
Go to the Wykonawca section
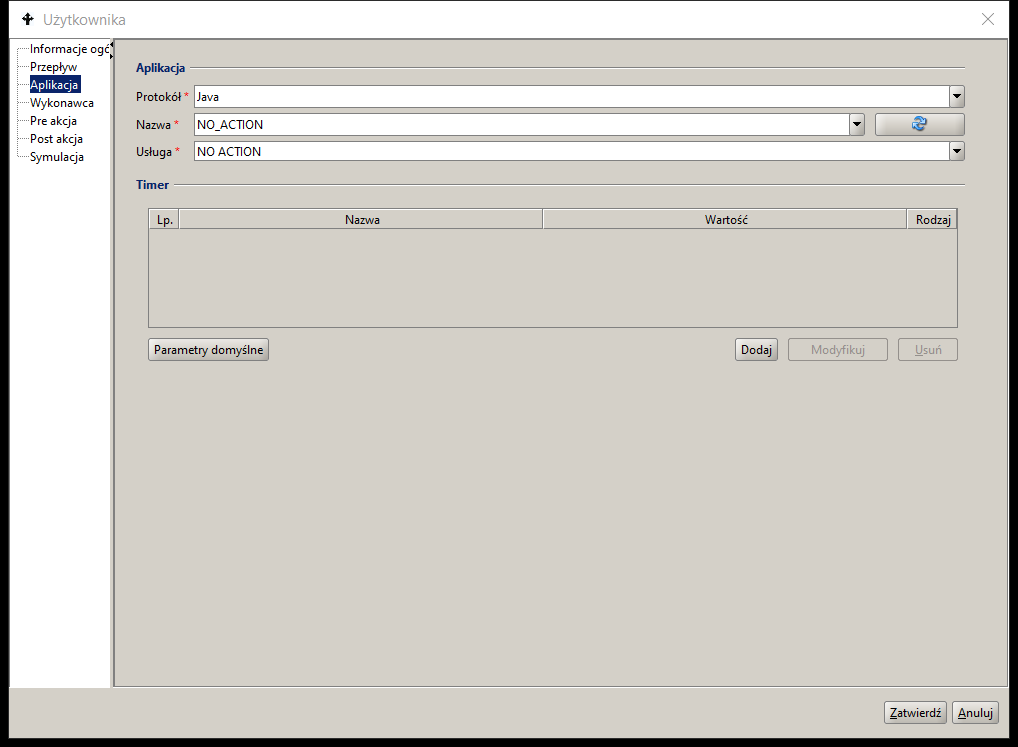pos(62,103)
